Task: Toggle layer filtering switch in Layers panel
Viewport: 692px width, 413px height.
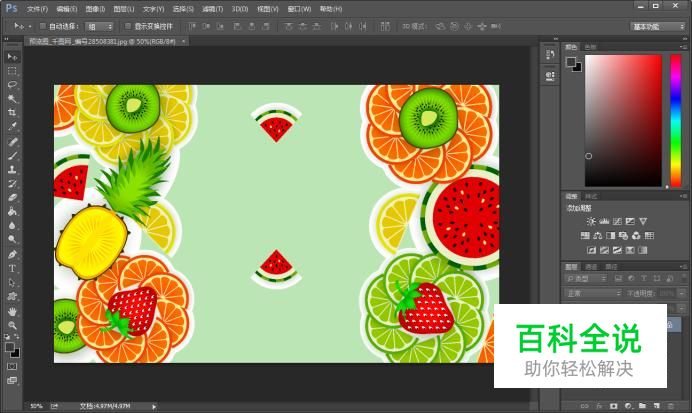Action: pyautogui.click(x=684, y=278)
